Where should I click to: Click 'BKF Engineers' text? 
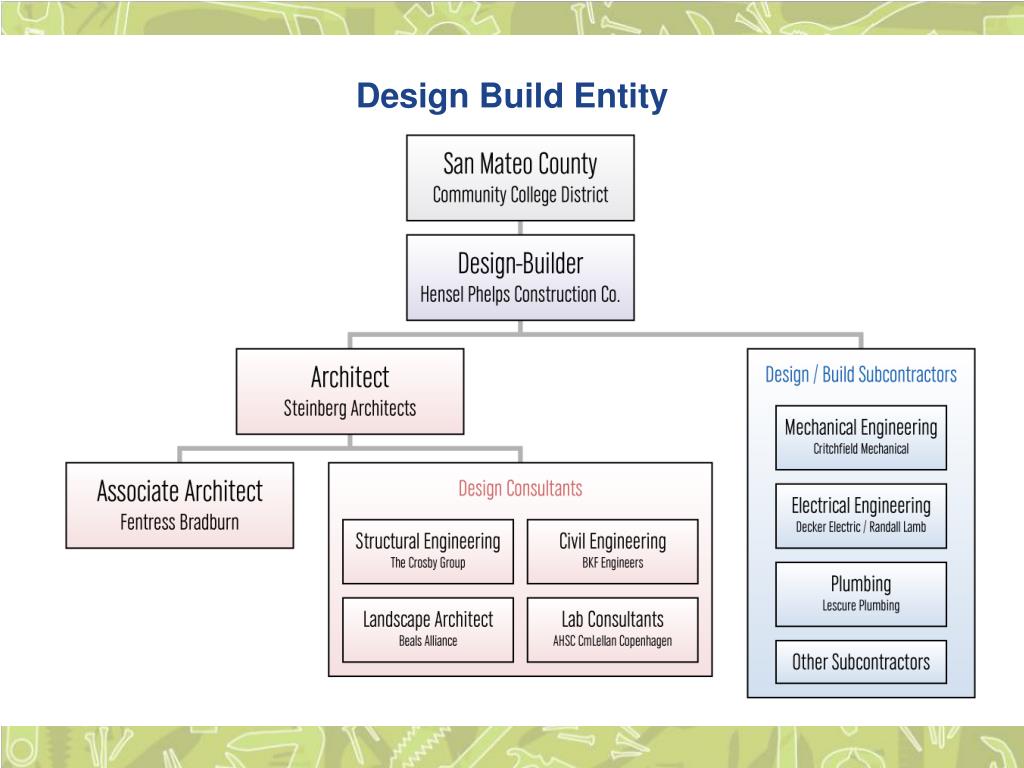pos(613,562)
